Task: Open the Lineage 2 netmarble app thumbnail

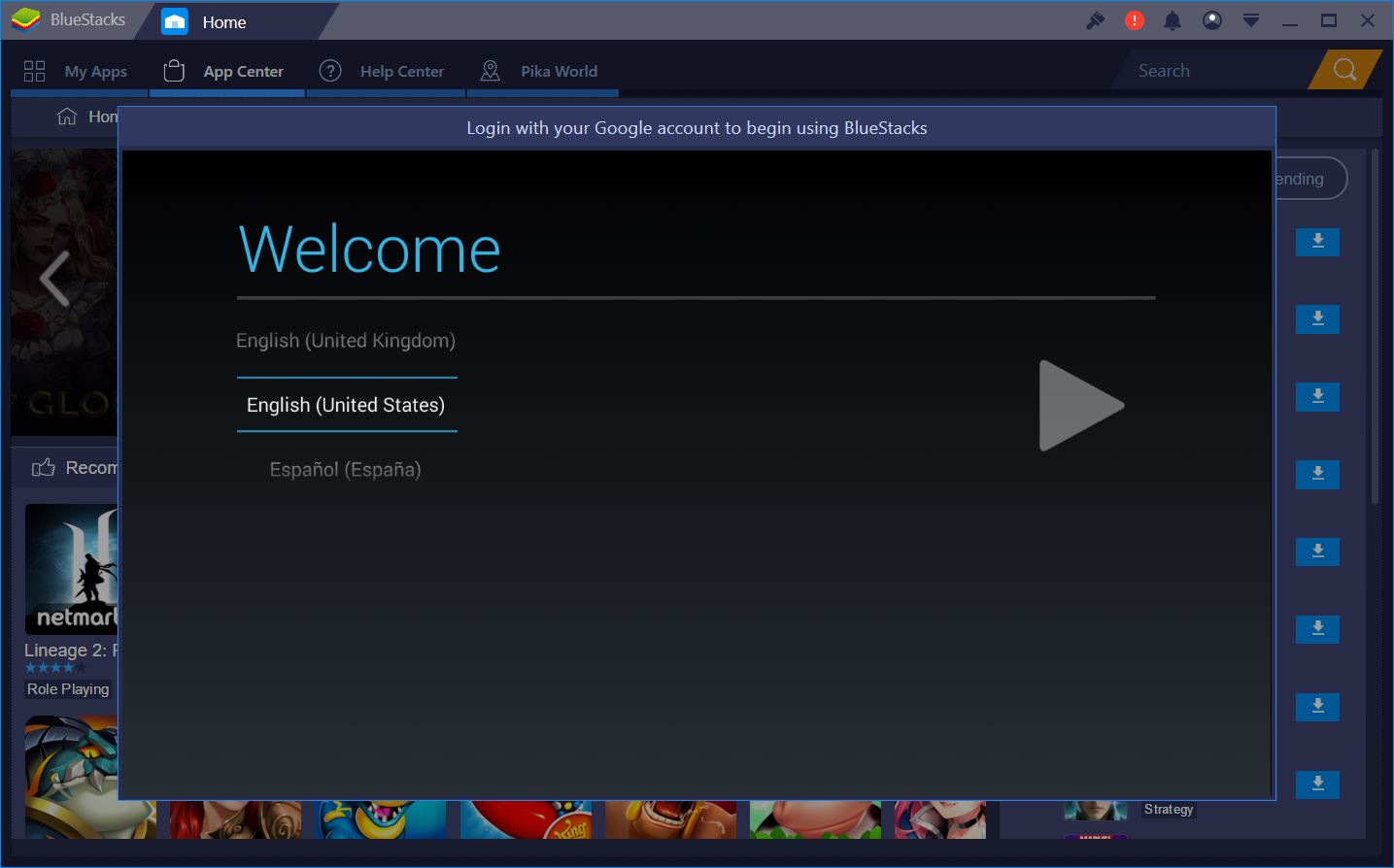Action: pos(71,570)
